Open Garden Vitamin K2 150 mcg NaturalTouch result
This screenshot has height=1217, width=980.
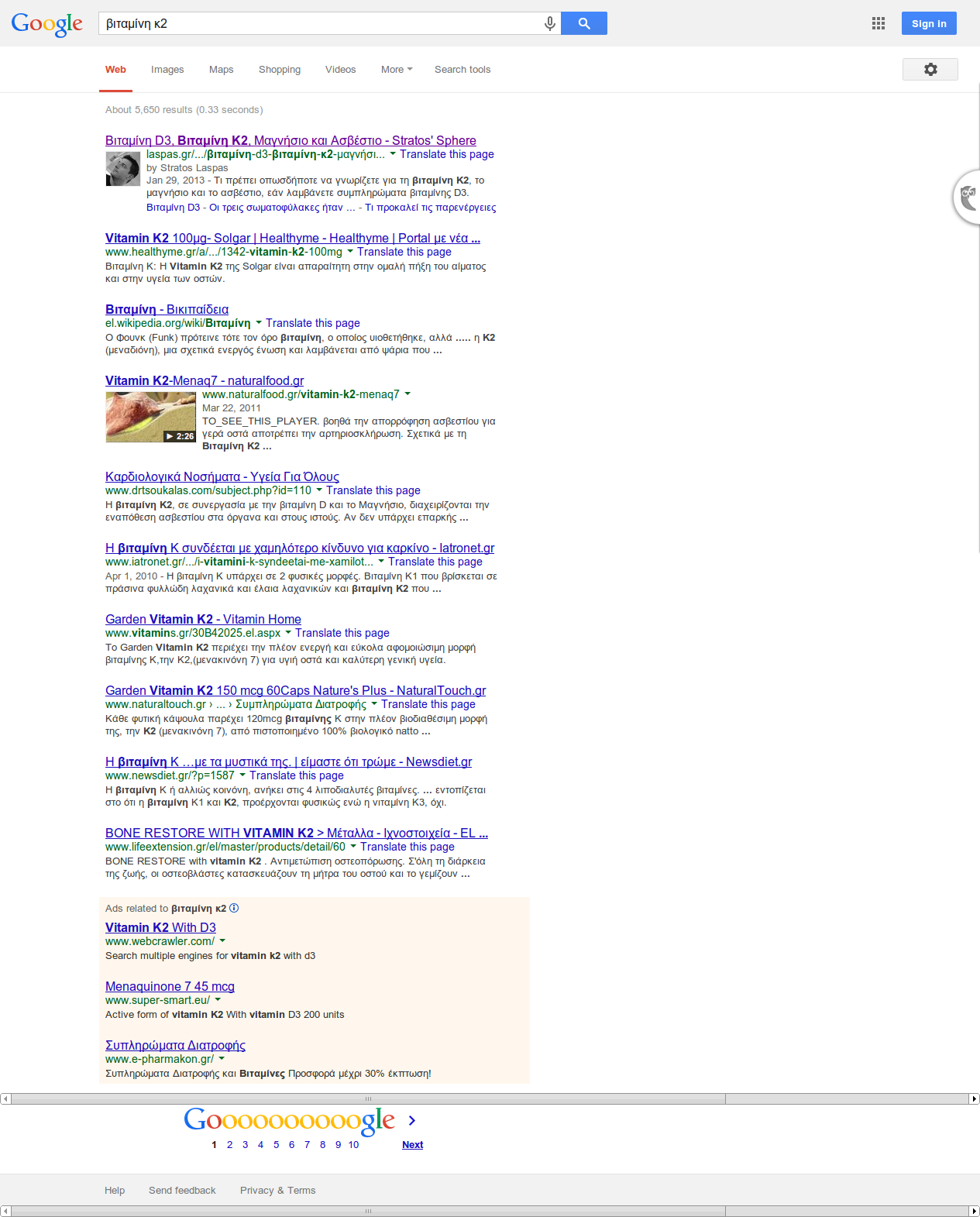(296, 690)
